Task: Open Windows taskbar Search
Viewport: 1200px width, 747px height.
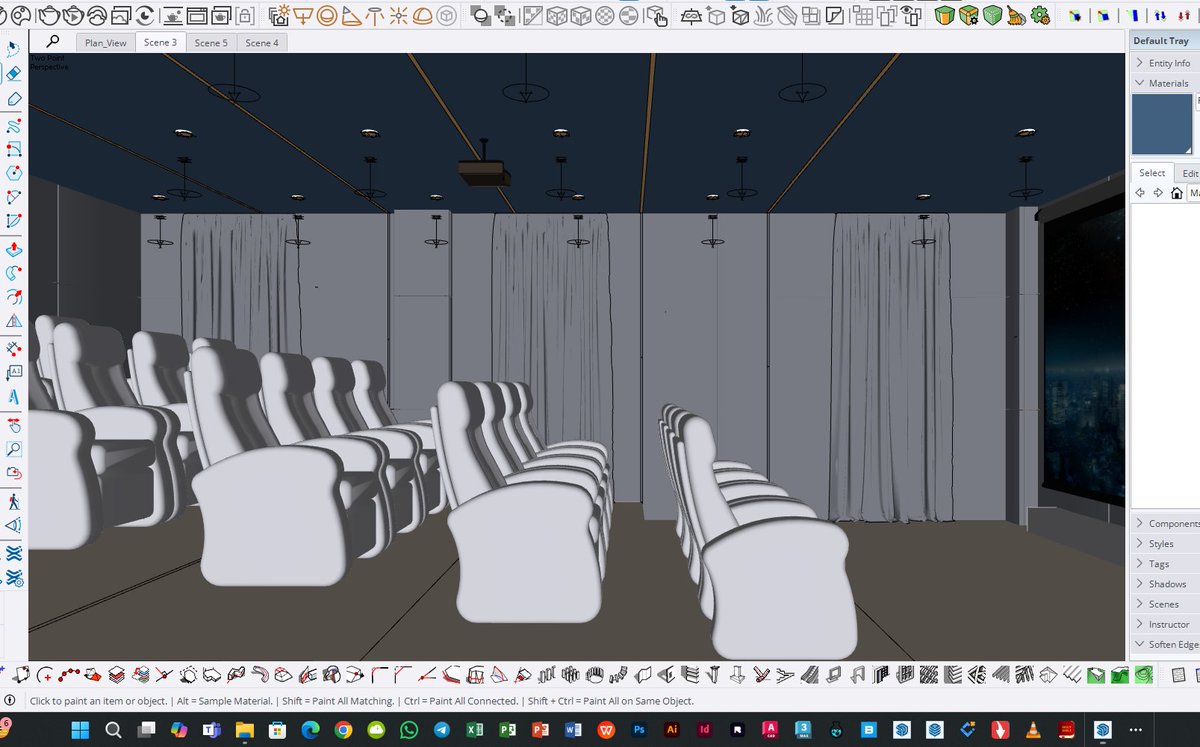Action: point(113,729)
